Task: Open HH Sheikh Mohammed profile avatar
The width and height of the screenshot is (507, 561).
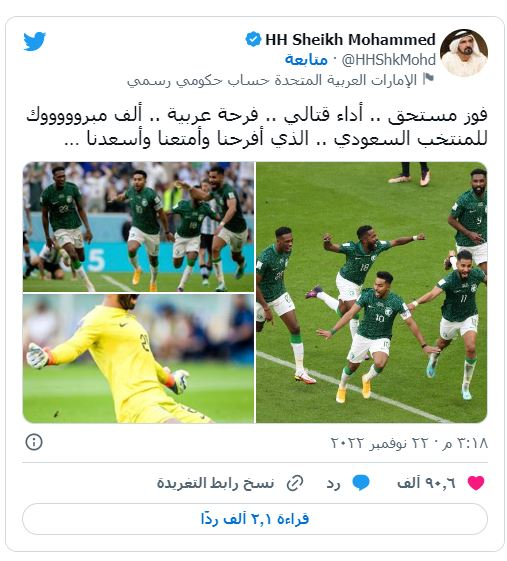Action: (464, 53)
